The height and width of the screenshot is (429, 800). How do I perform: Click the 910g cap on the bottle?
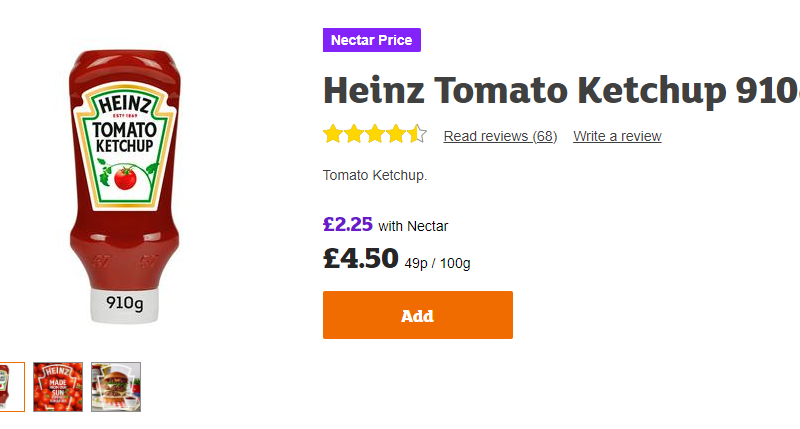[x=125, y=303]
